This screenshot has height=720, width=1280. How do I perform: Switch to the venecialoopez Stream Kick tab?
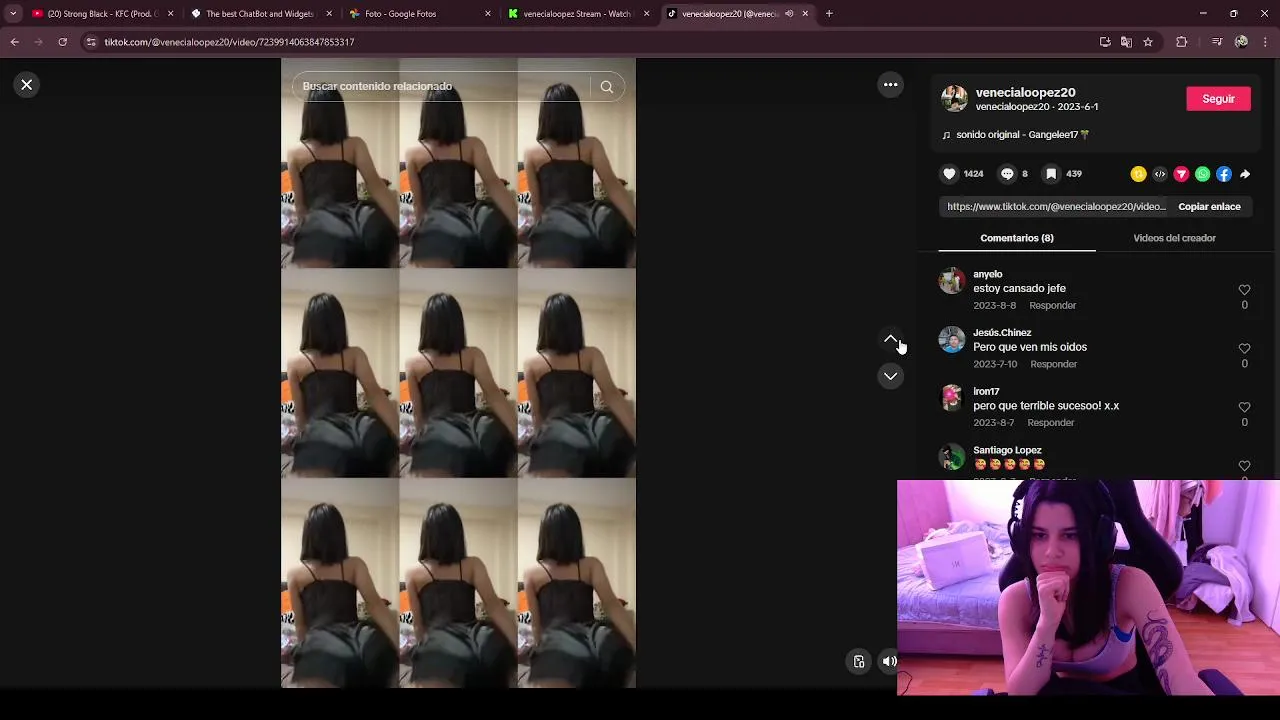[577, 14]
